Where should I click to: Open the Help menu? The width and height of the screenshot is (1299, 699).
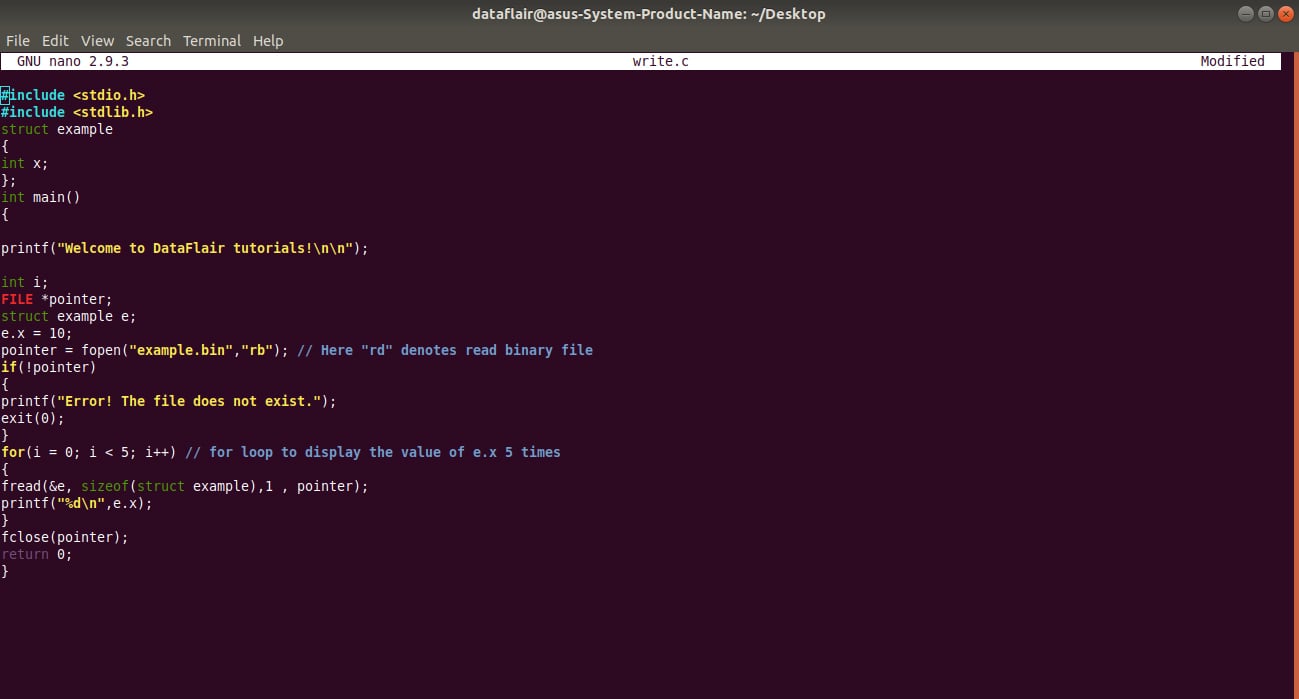click(267, 40)
